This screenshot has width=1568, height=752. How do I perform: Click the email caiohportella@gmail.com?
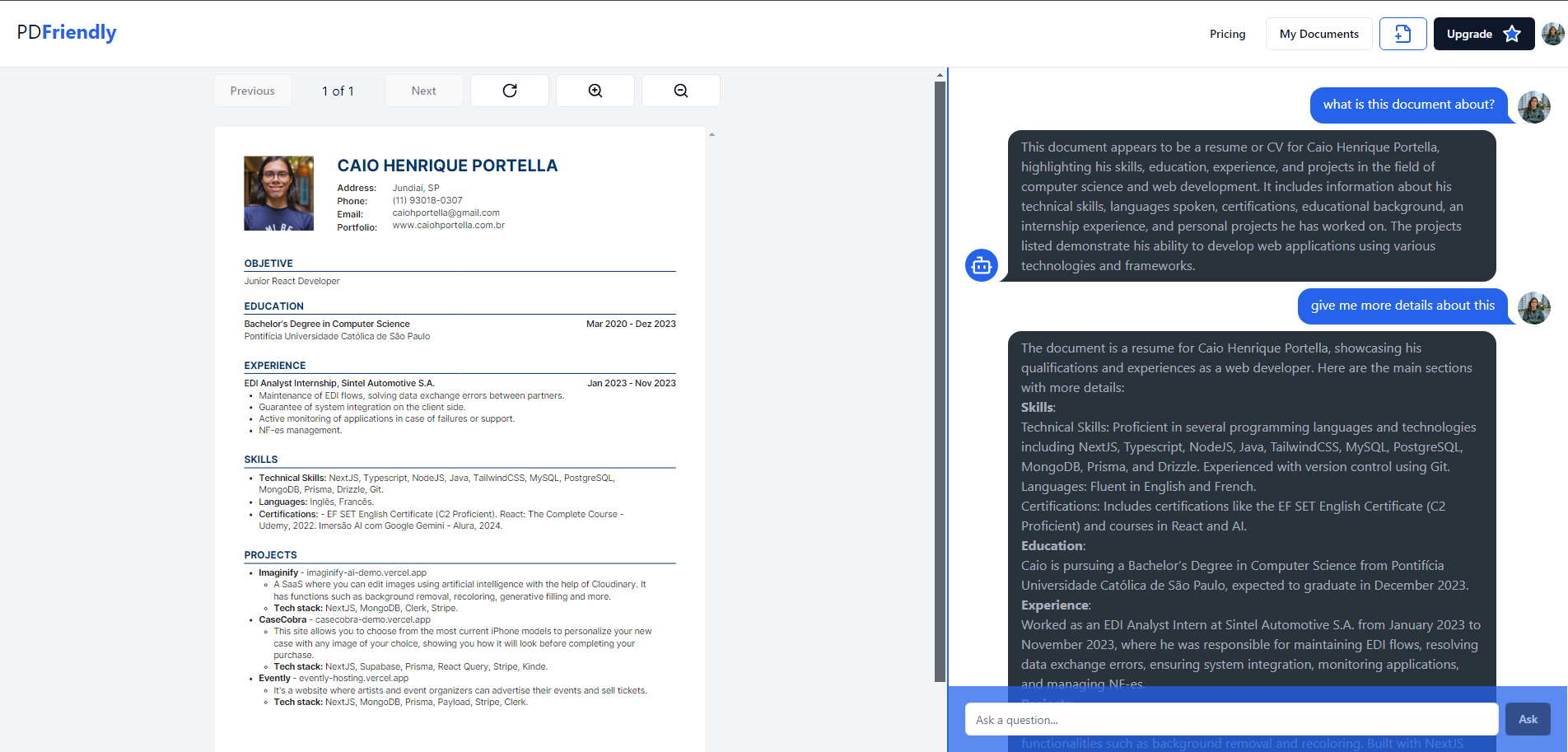(446, 213)
